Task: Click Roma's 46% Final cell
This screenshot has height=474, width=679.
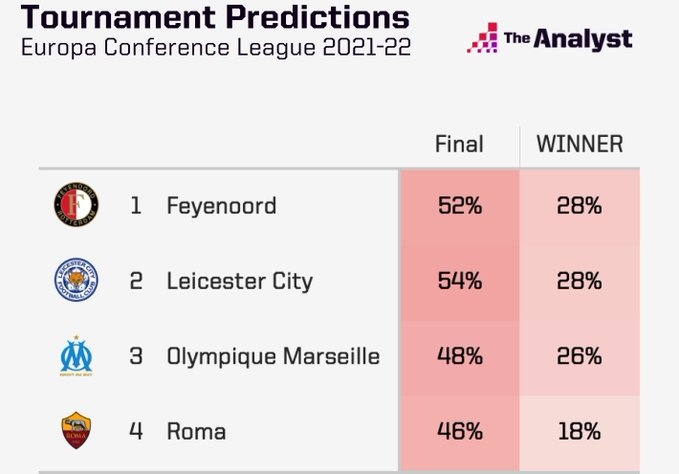Action: 460,432
